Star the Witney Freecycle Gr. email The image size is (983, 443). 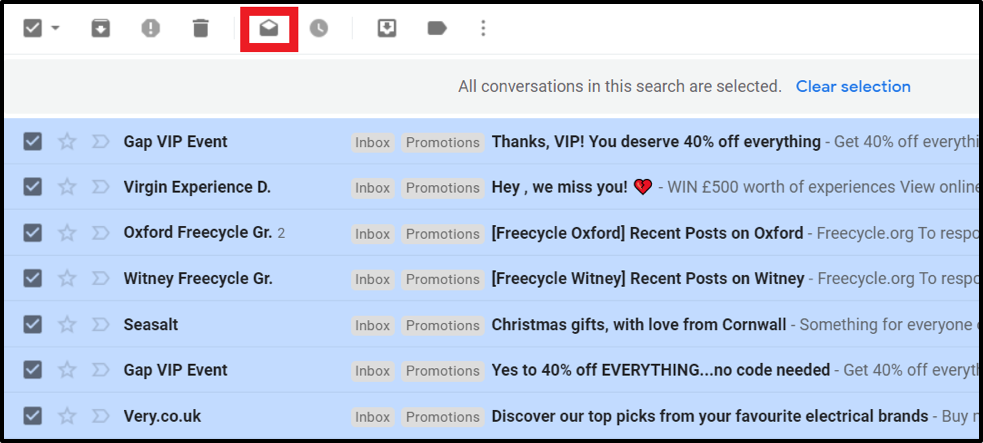coord(67,279)
